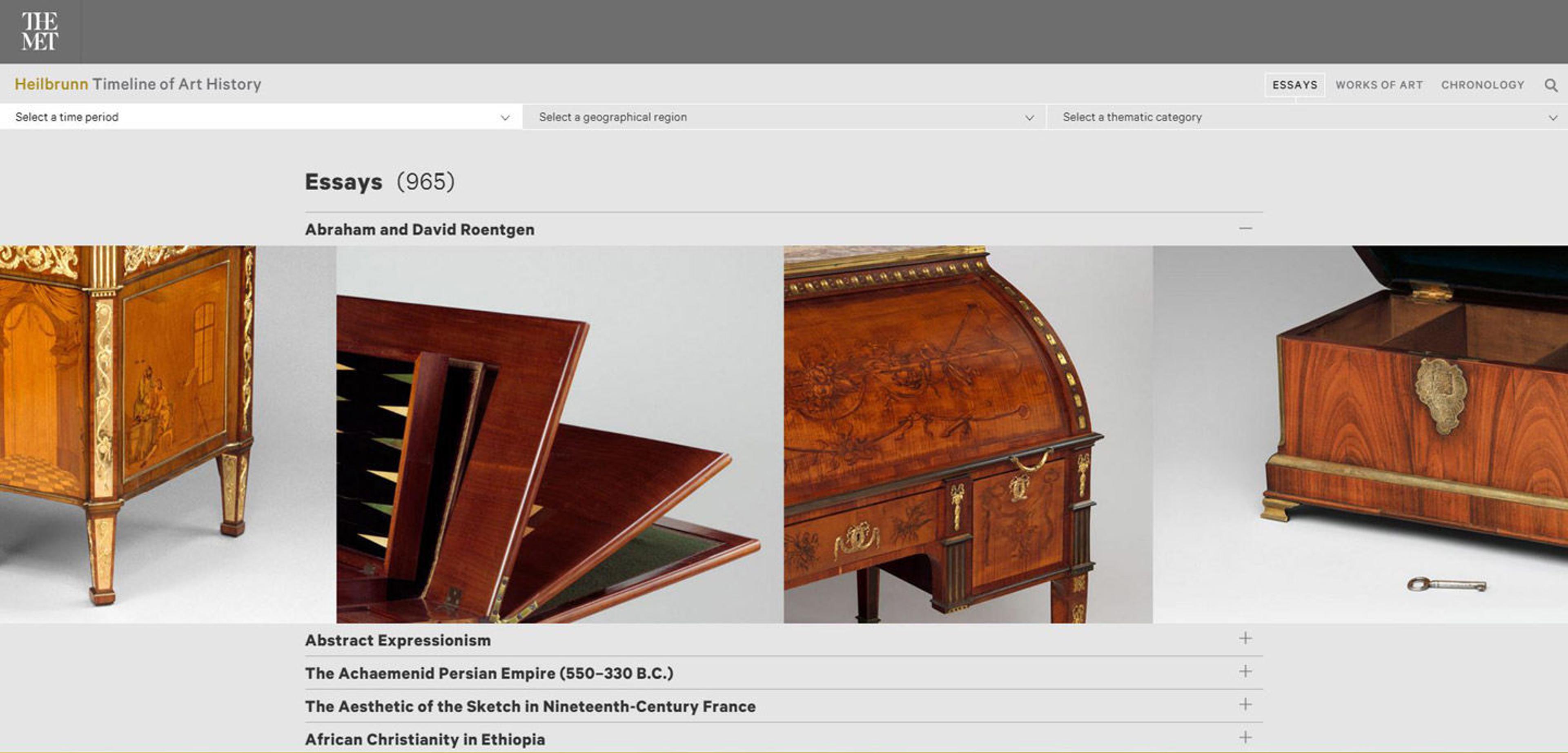Click the Abraham and David Roentgen heading
1568x753 pixels.
coord(419,230)
